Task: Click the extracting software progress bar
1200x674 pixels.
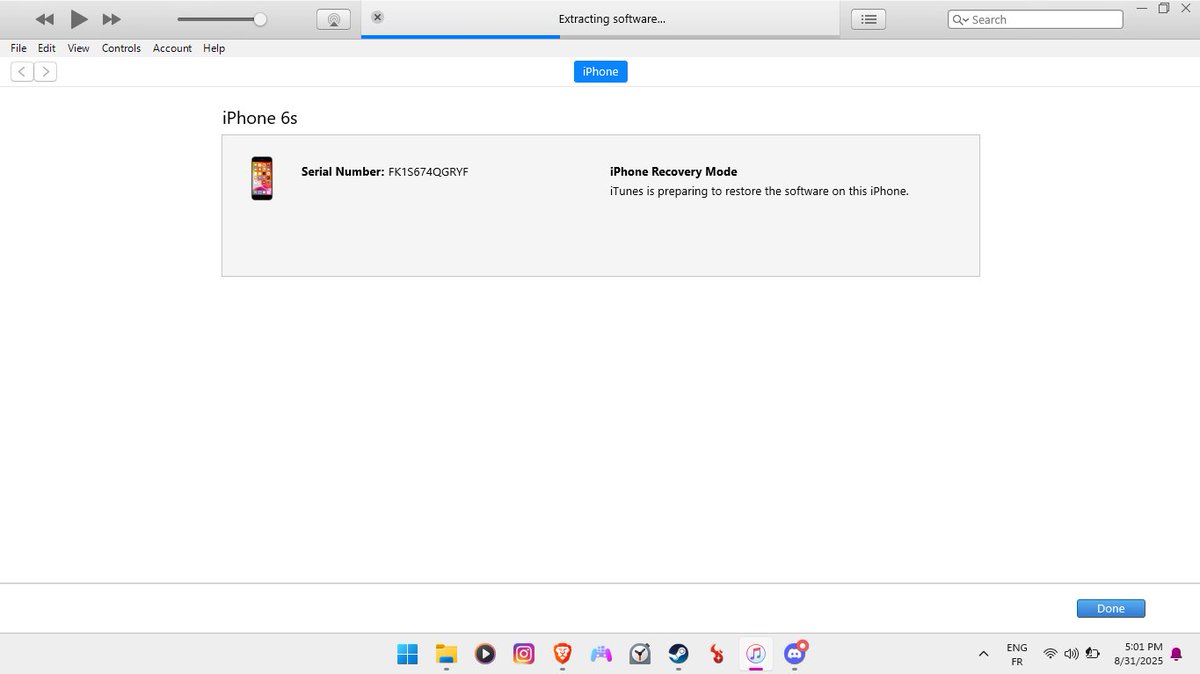Action: pos(600,37)
